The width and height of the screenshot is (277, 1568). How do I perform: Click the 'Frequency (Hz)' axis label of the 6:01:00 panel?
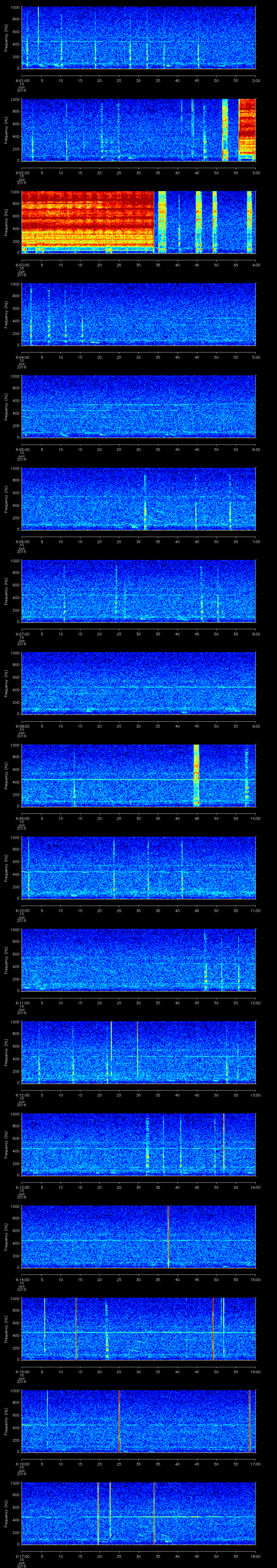tap(7, 38)
